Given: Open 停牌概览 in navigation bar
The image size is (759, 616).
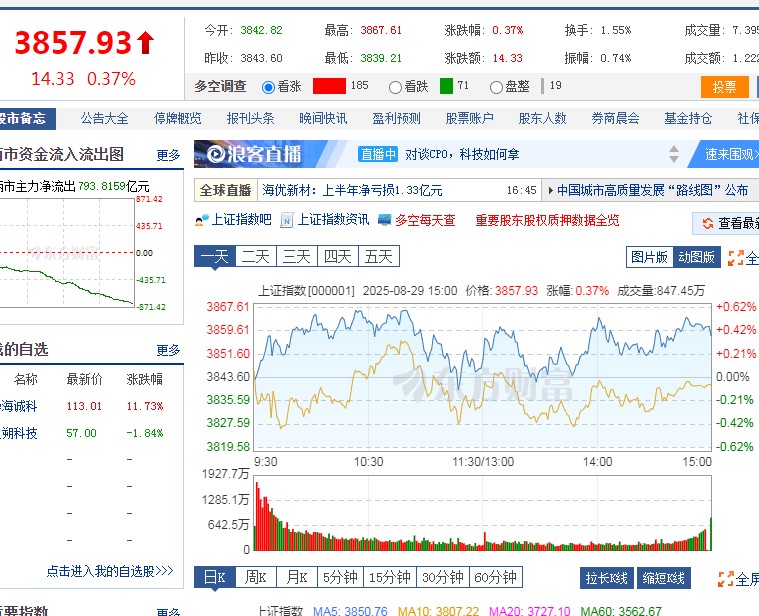Looking at the screenshot, I should [x=177, y=119].
